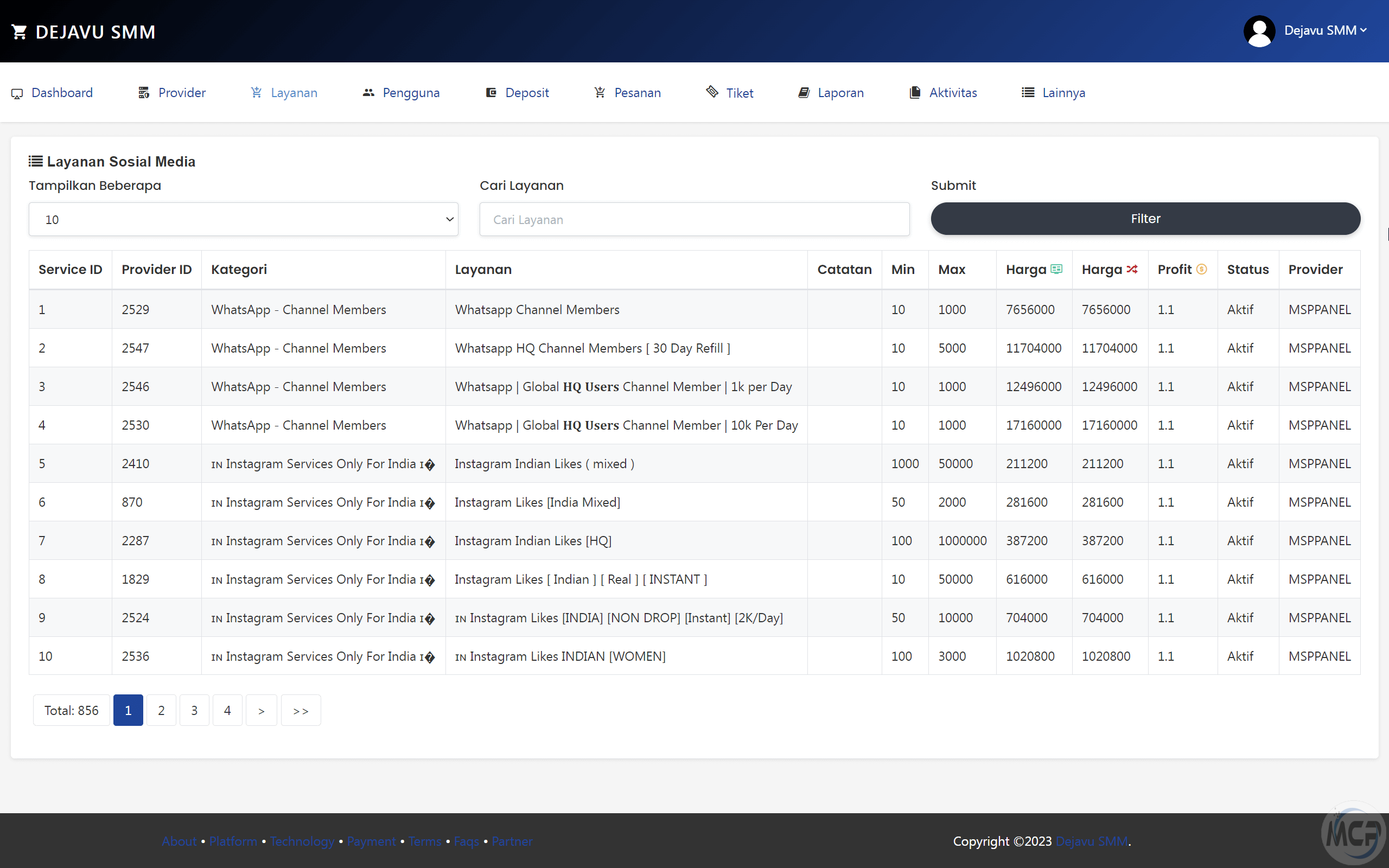Click the red shuffle icon beside Harga

pyautogui.click(x=1132, y=269)
